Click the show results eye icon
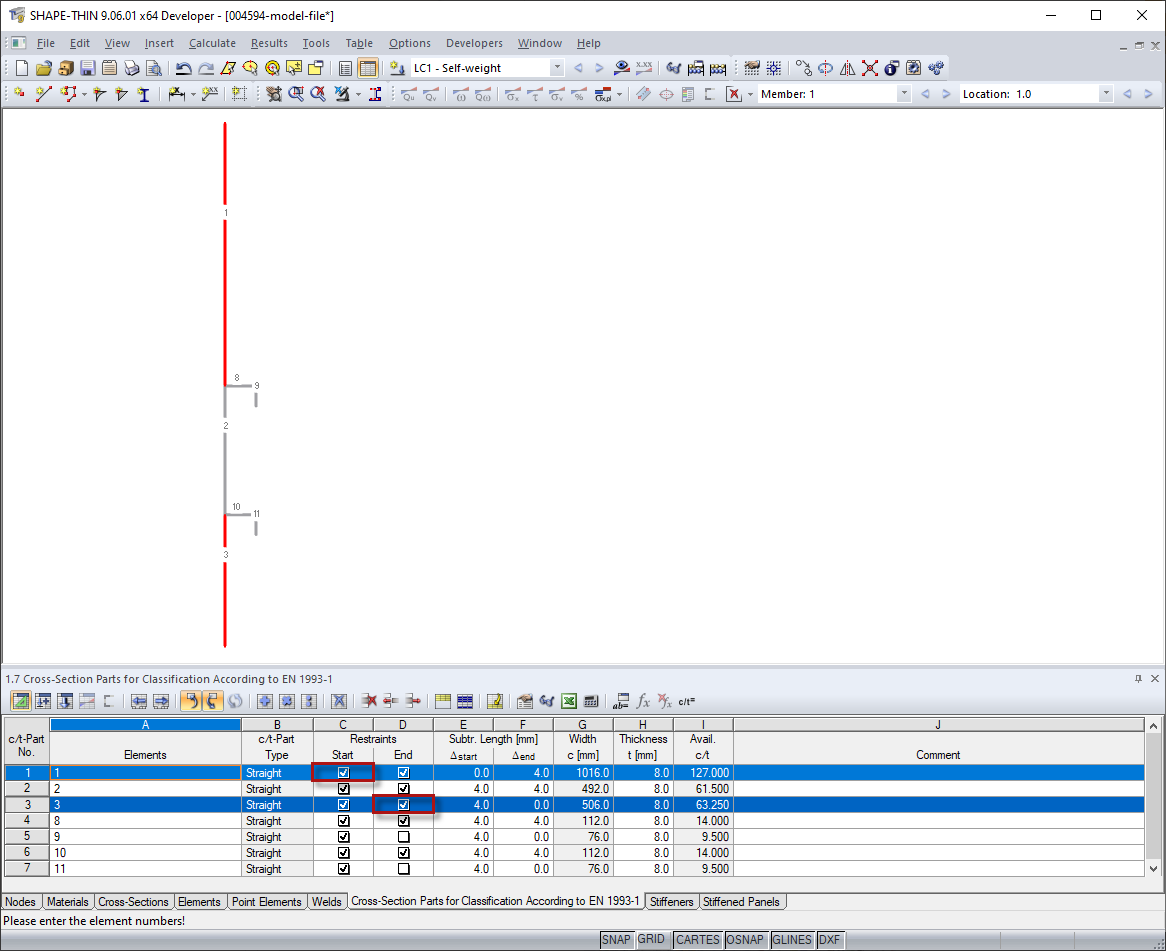Viewport: 1166px width, 951px height. pos(622,68)
